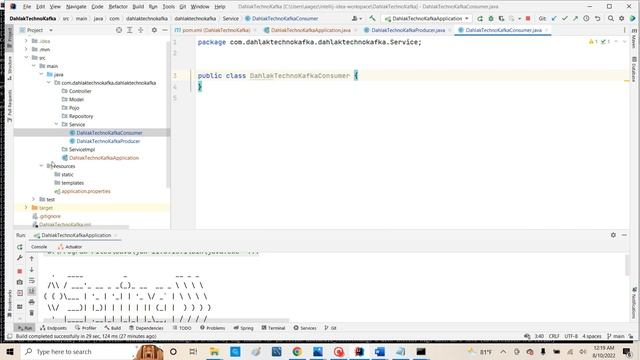
Task: Expand the target folder node
Action: click(27, 207)
